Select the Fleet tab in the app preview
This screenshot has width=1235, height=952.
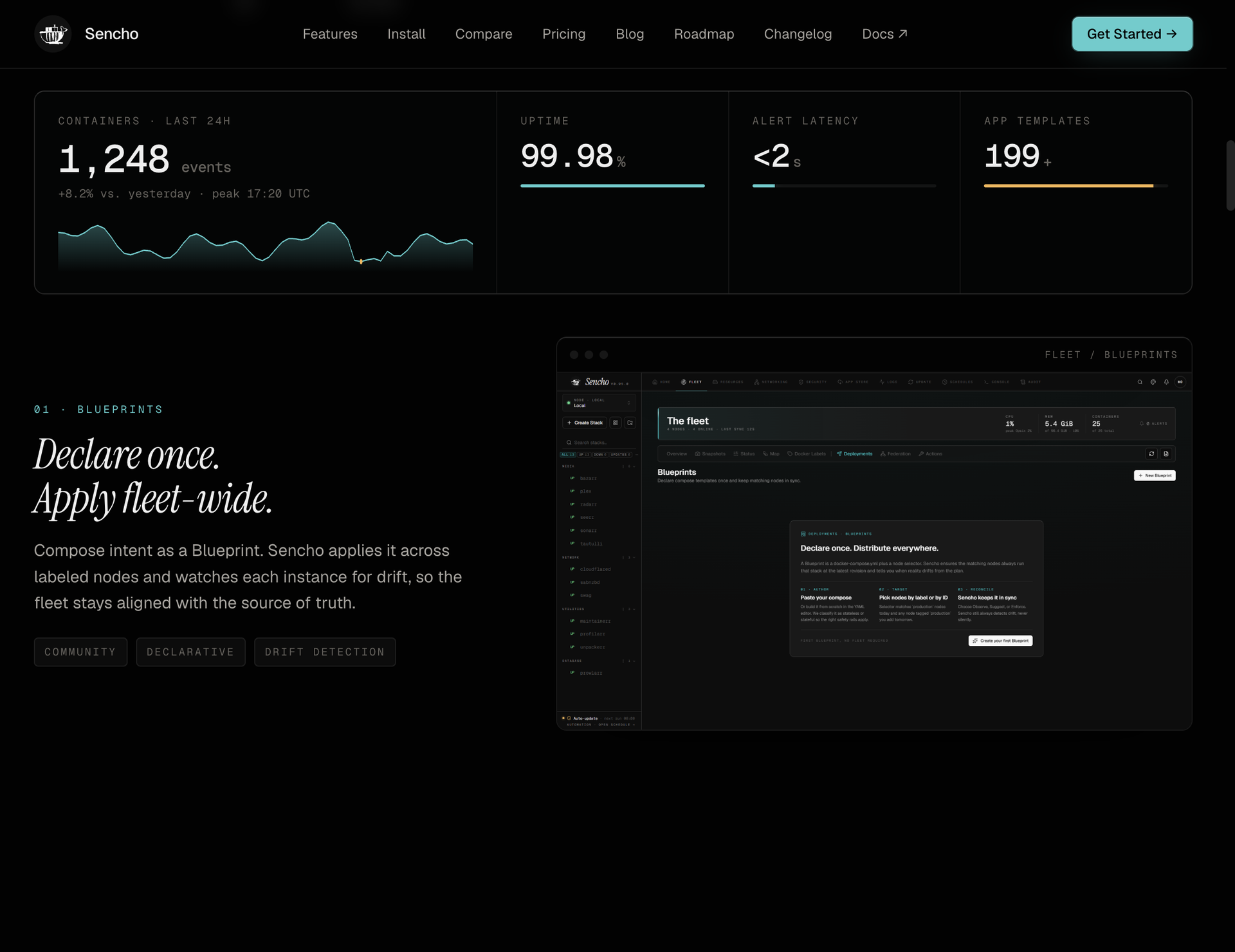[691, 382]
